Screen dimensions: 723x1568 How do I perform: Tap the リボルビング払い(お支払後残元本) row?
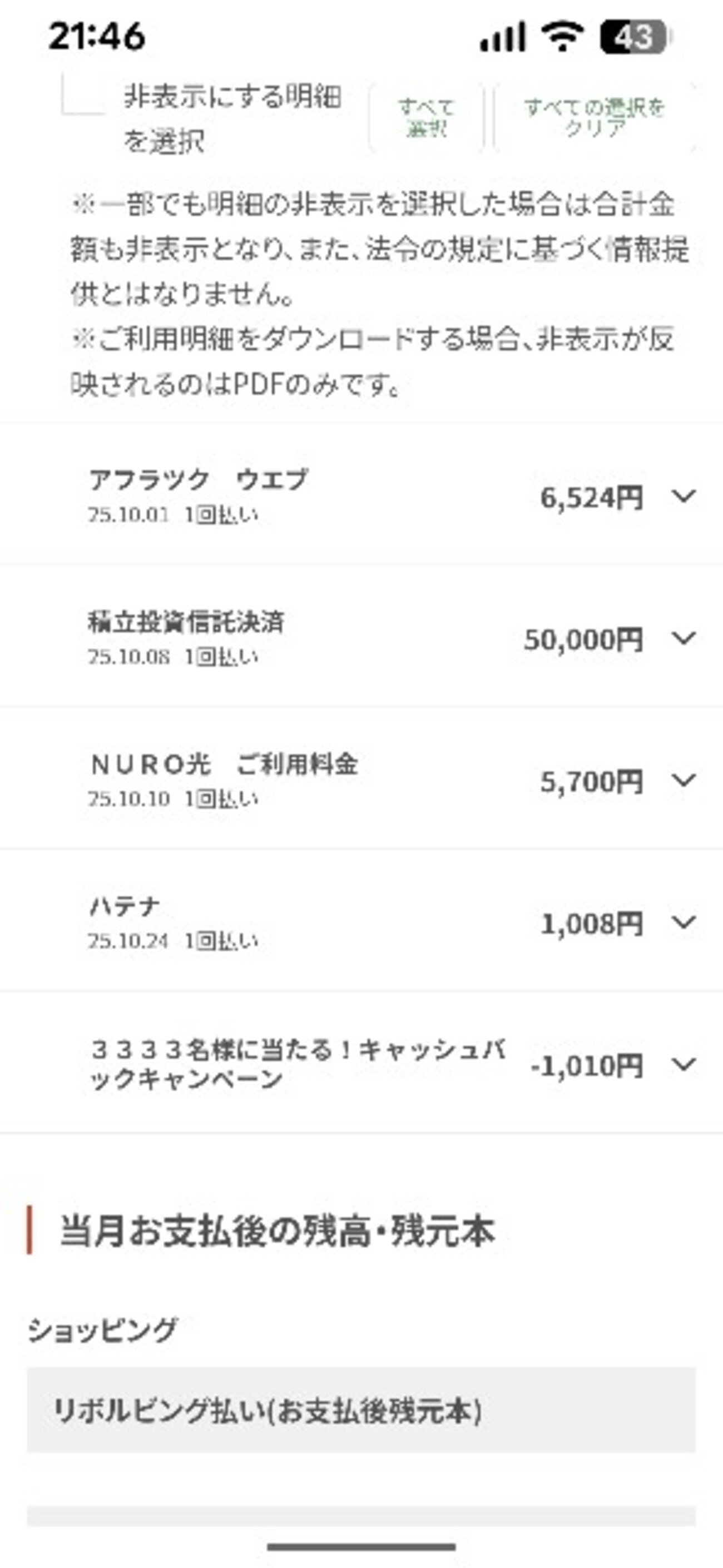(x=361, y=1410)
